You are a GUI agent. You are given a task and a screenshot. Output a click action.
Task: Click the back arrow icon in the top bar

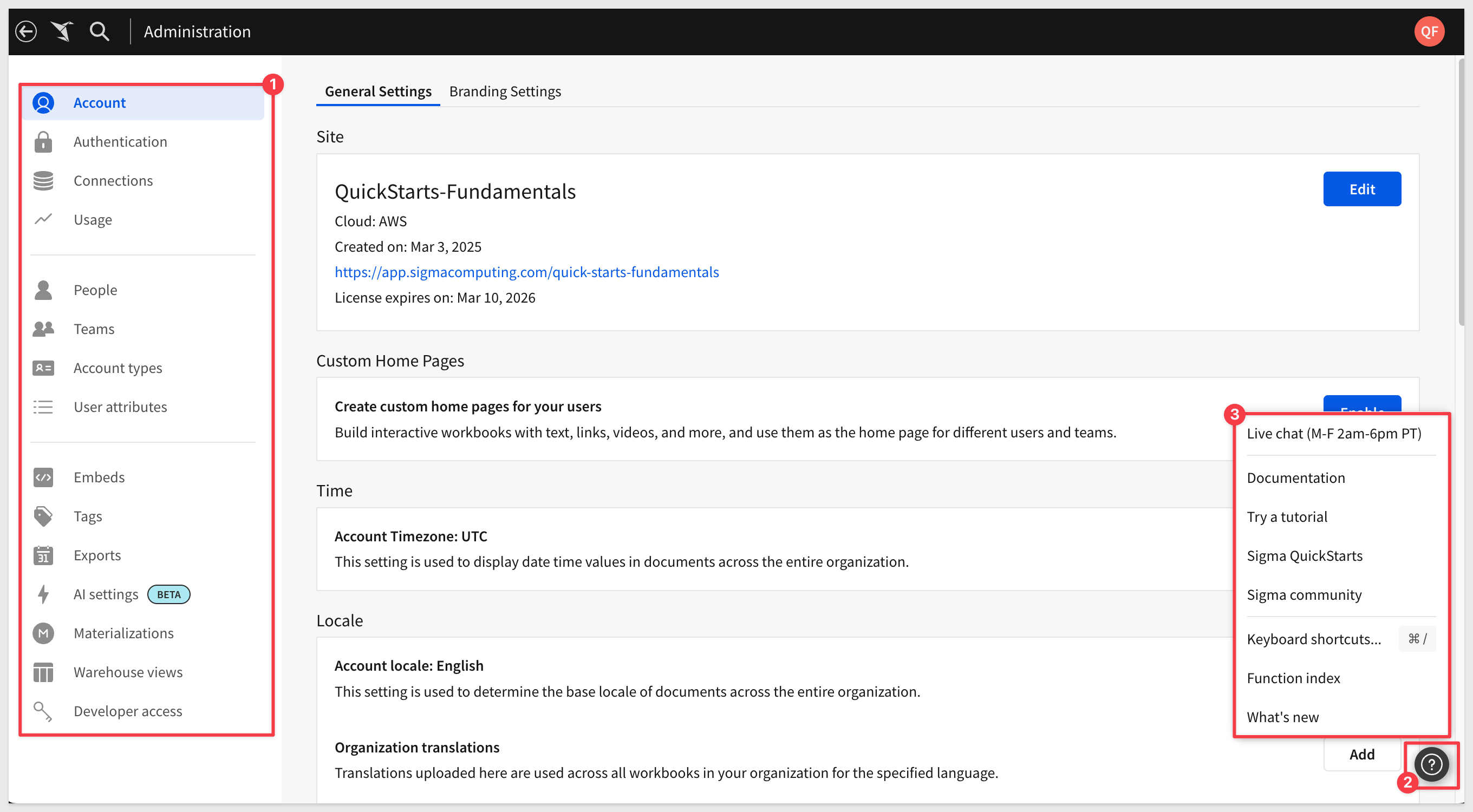click(27, 31)
